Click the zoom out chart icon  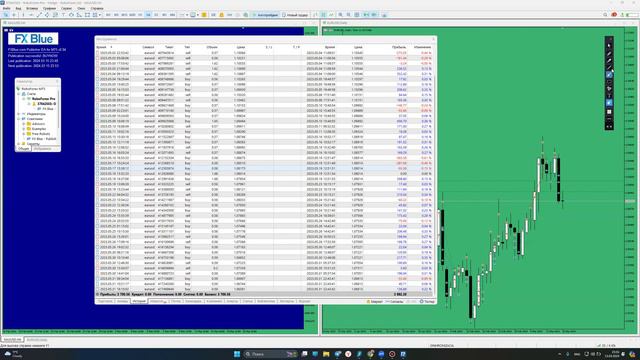coord(349,15)
